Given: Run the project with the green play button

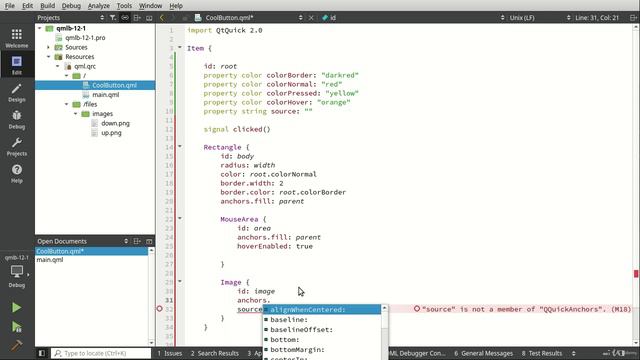Looking at the screenshot, I should coord(16,307).
